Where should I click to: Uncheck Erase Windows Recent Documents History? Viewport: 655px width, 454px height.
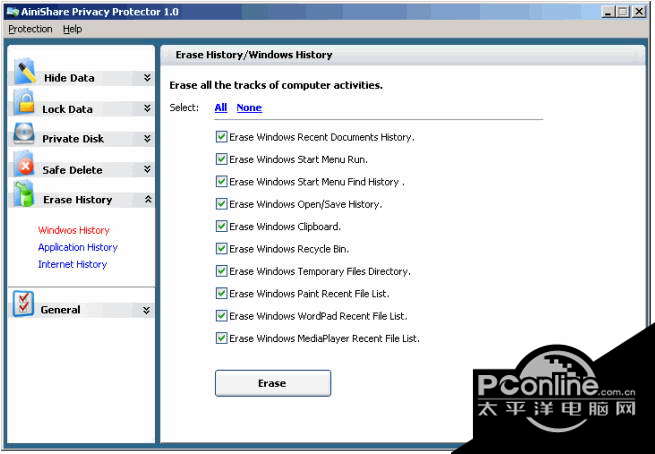tap(221, 137)
